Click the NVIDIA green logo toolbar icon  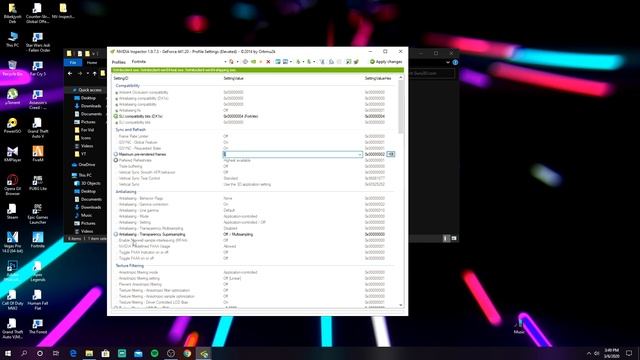[253, 62]
